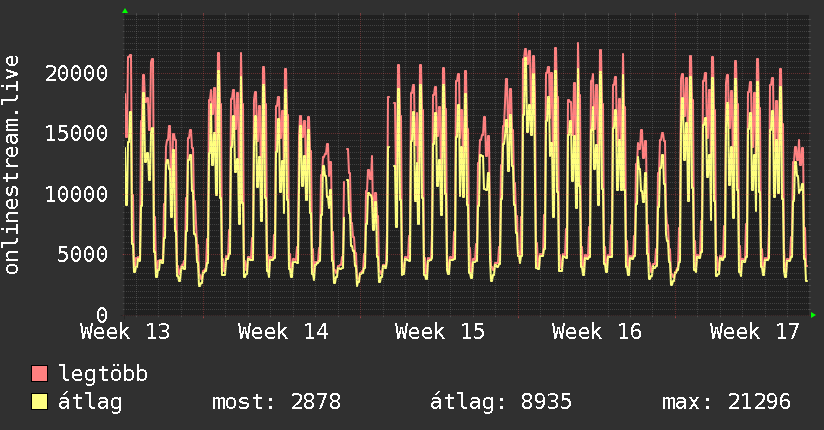Click the 'most: 2878' current value
Screen dimensions: 824x430
pos(277,402)
